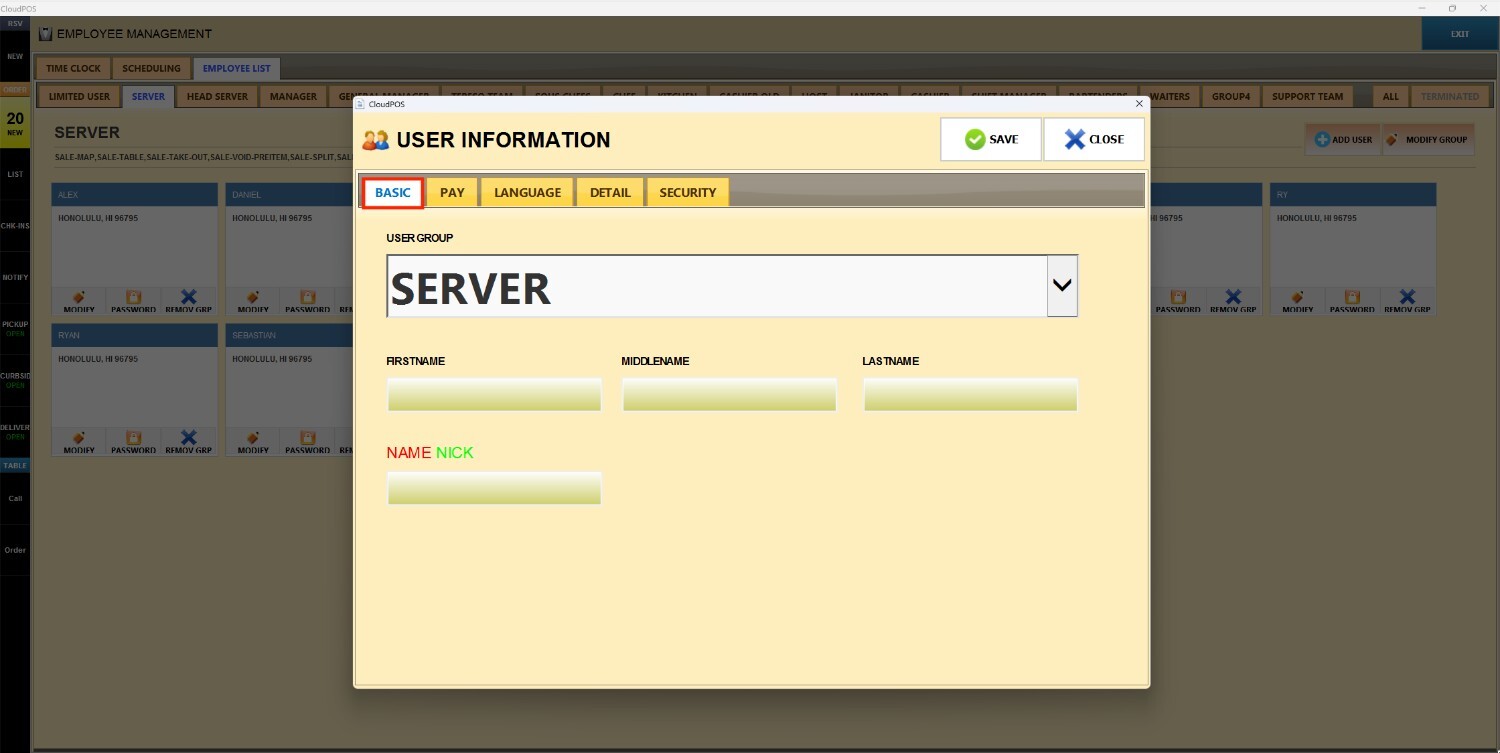1500x753 pixels.
Task: Click SEBASTIAN employee card header
Action: pyautogui.click(x=289, y=335)
